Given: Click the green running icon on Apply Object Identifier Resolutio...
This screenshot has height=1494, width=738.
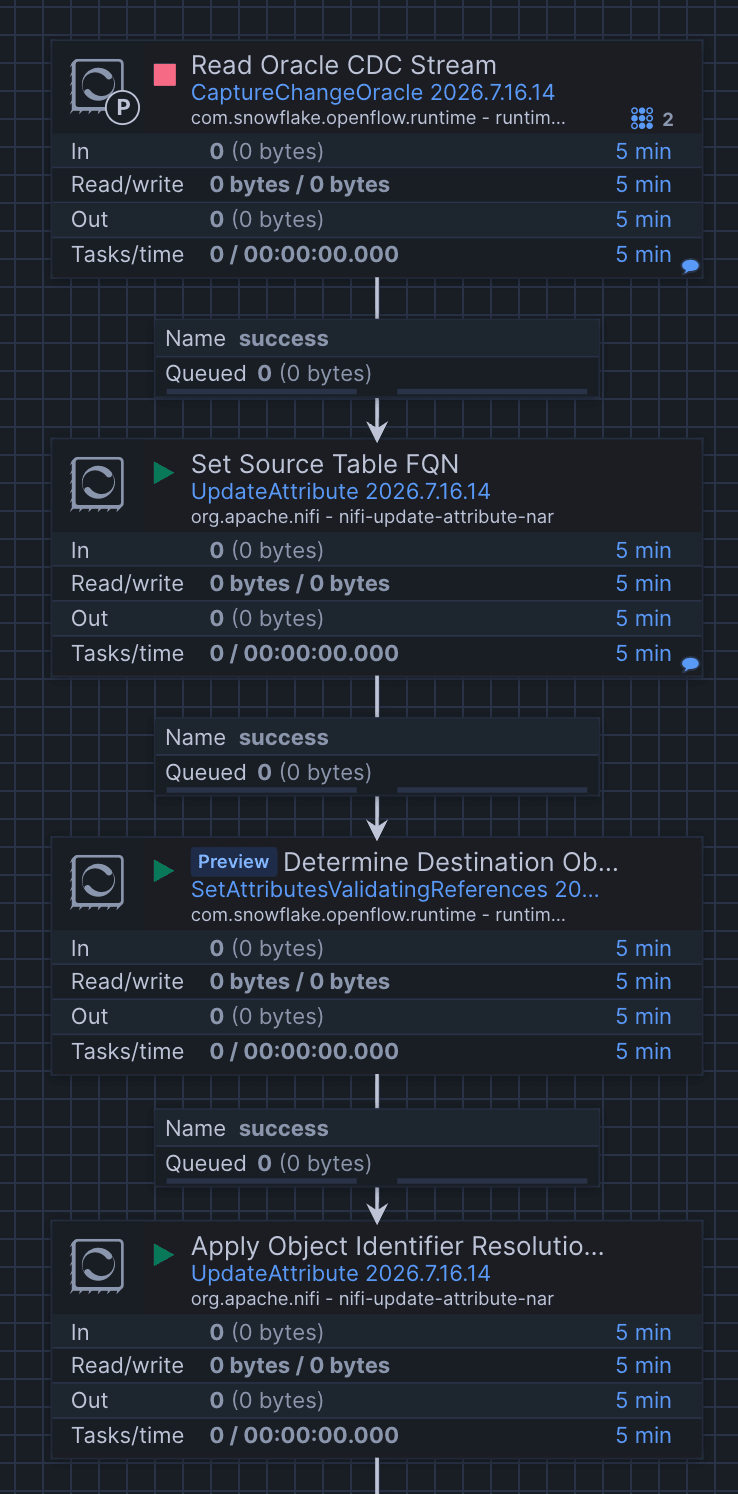Looking at the screenshot, I should tap(164, 1255).
